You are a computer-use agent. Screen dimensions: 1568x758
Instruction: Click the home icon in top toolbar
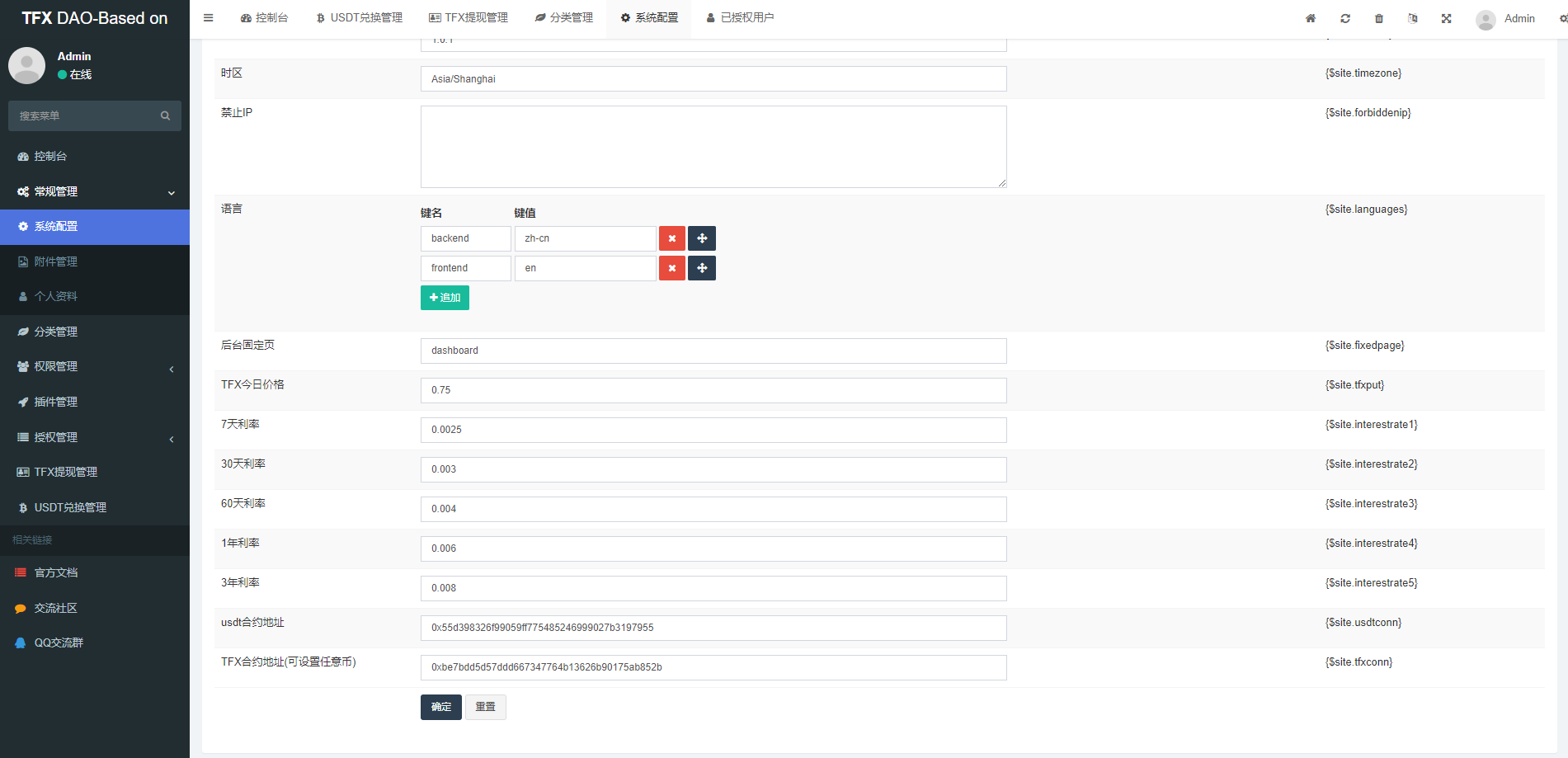pyautogui.click(x=1310, y=18)
